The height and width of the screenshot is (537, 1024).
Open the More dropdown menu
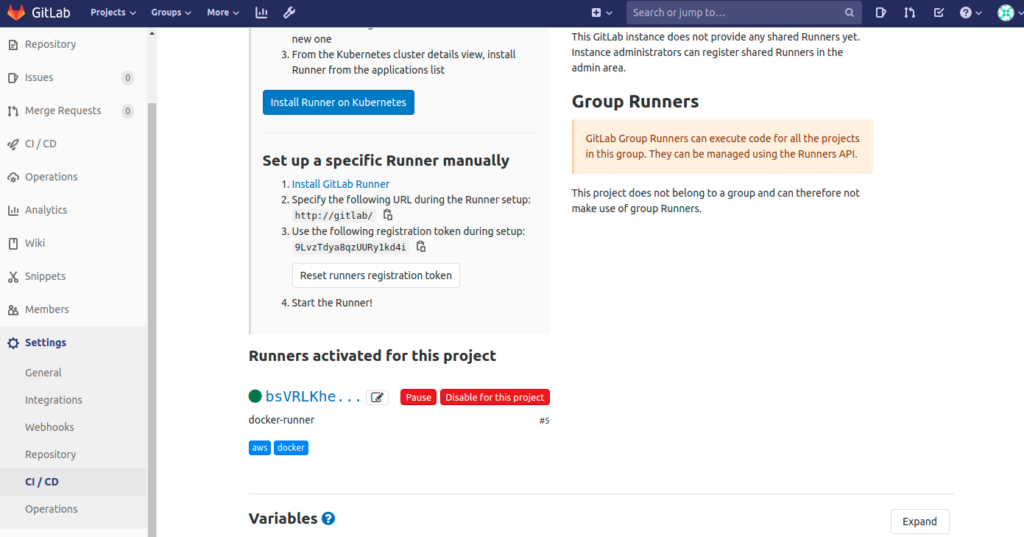pos(223,12)
